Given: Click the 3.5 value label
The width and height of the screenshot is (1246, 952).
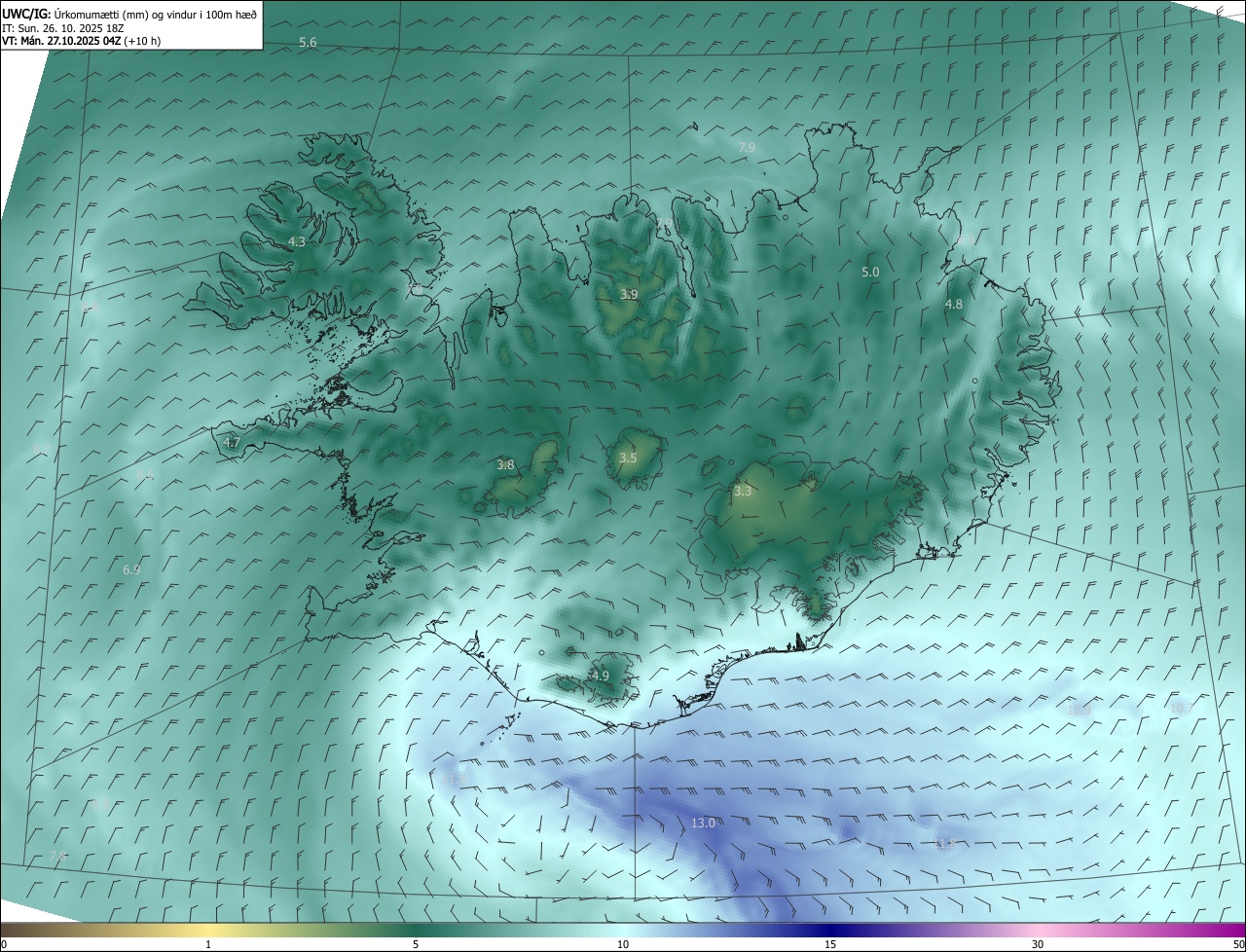Looking at the screenshot, I should pos(628,458).
